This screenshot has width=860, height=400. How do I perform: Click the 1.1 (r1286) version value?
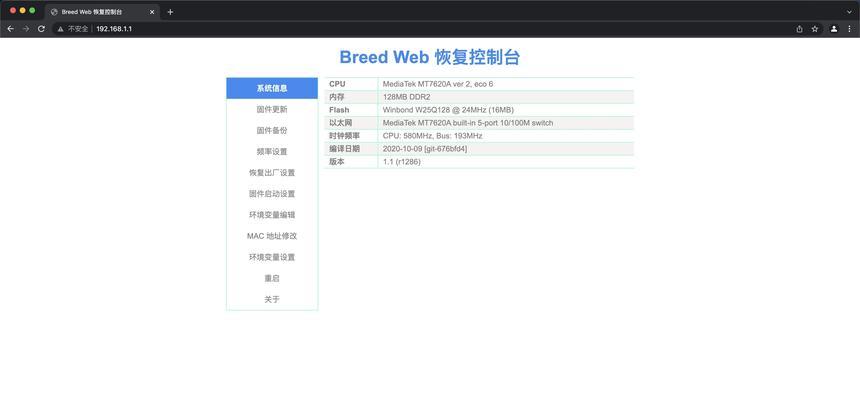[401, 162]
